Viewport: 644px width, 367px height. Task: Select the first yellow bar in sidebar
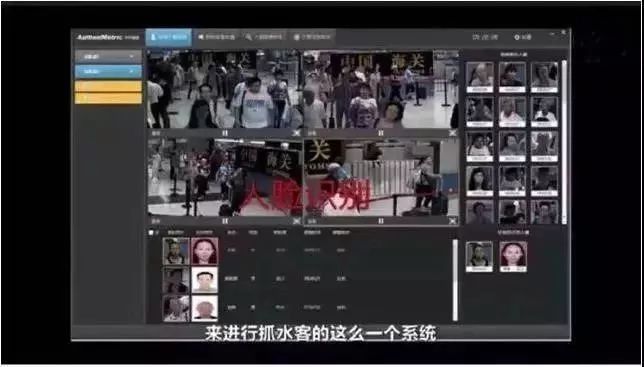(108, 86)
